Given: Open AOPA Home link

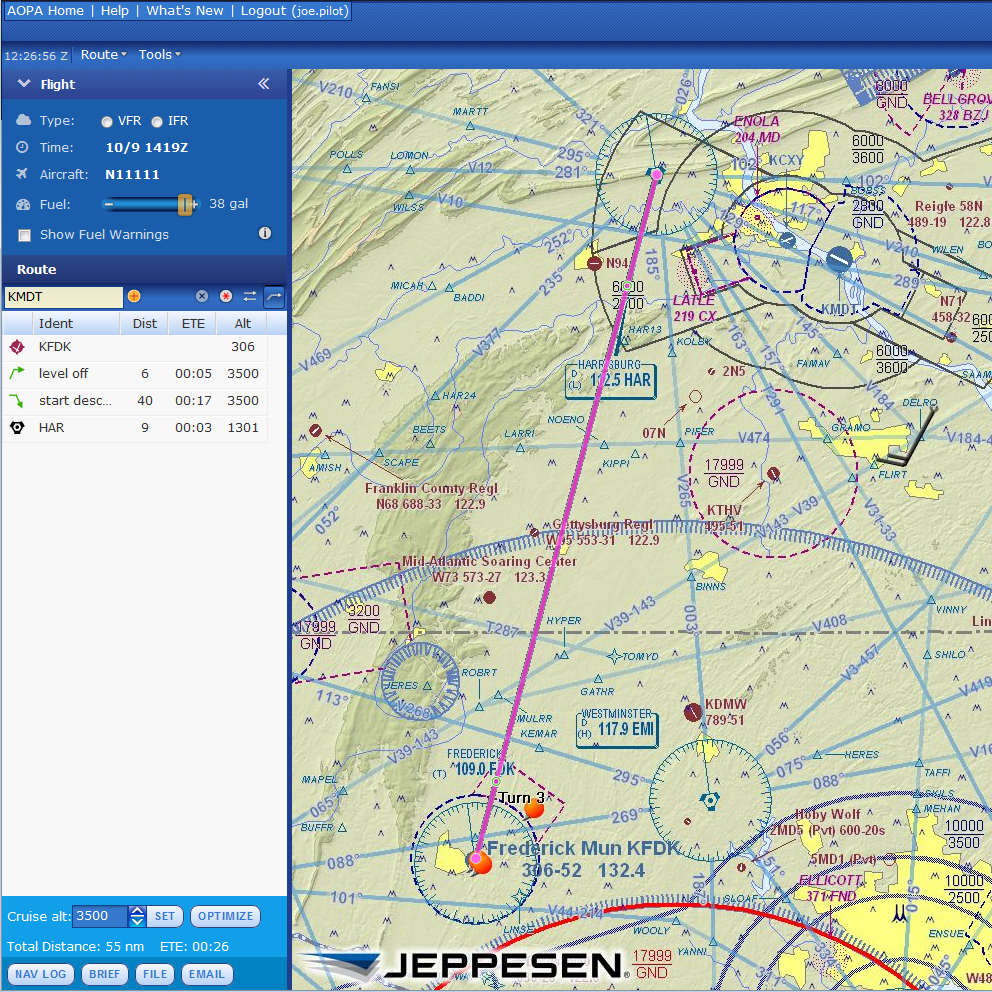Looking at the screenshot, I should [45, 11].
